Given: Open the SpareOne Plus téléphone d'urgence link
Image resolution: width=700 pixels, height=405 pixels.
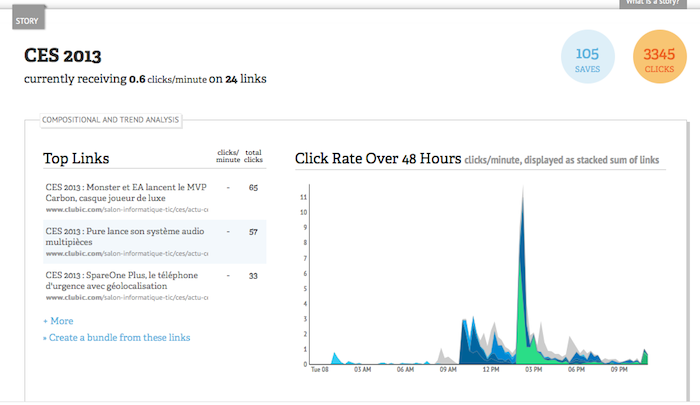Looking at the screenshot, I should click(x=122, y=281).
